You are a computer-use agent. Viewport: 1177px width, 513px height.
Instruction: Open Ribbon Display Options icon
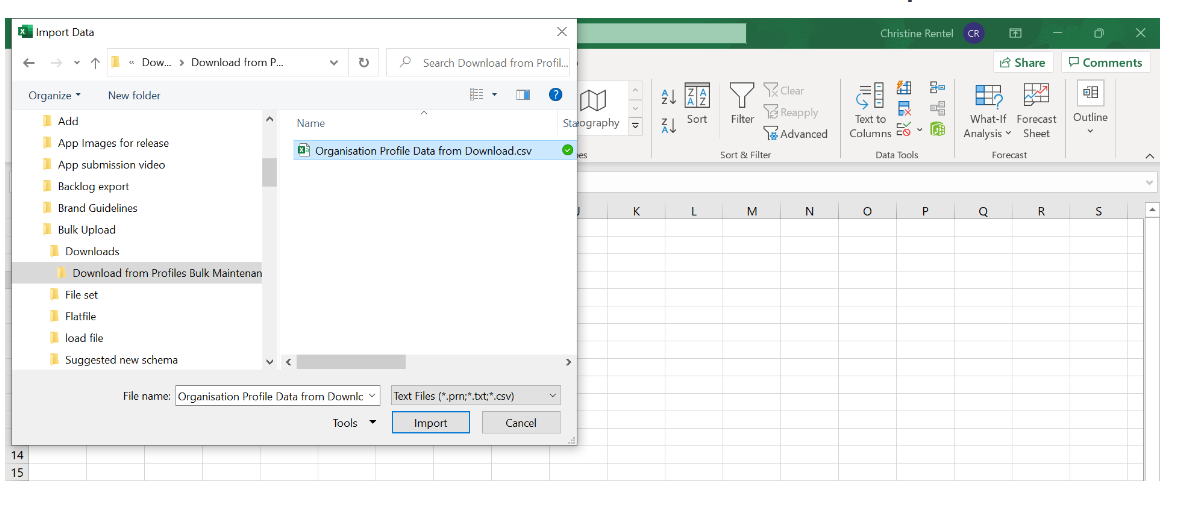click(1015, 33)
